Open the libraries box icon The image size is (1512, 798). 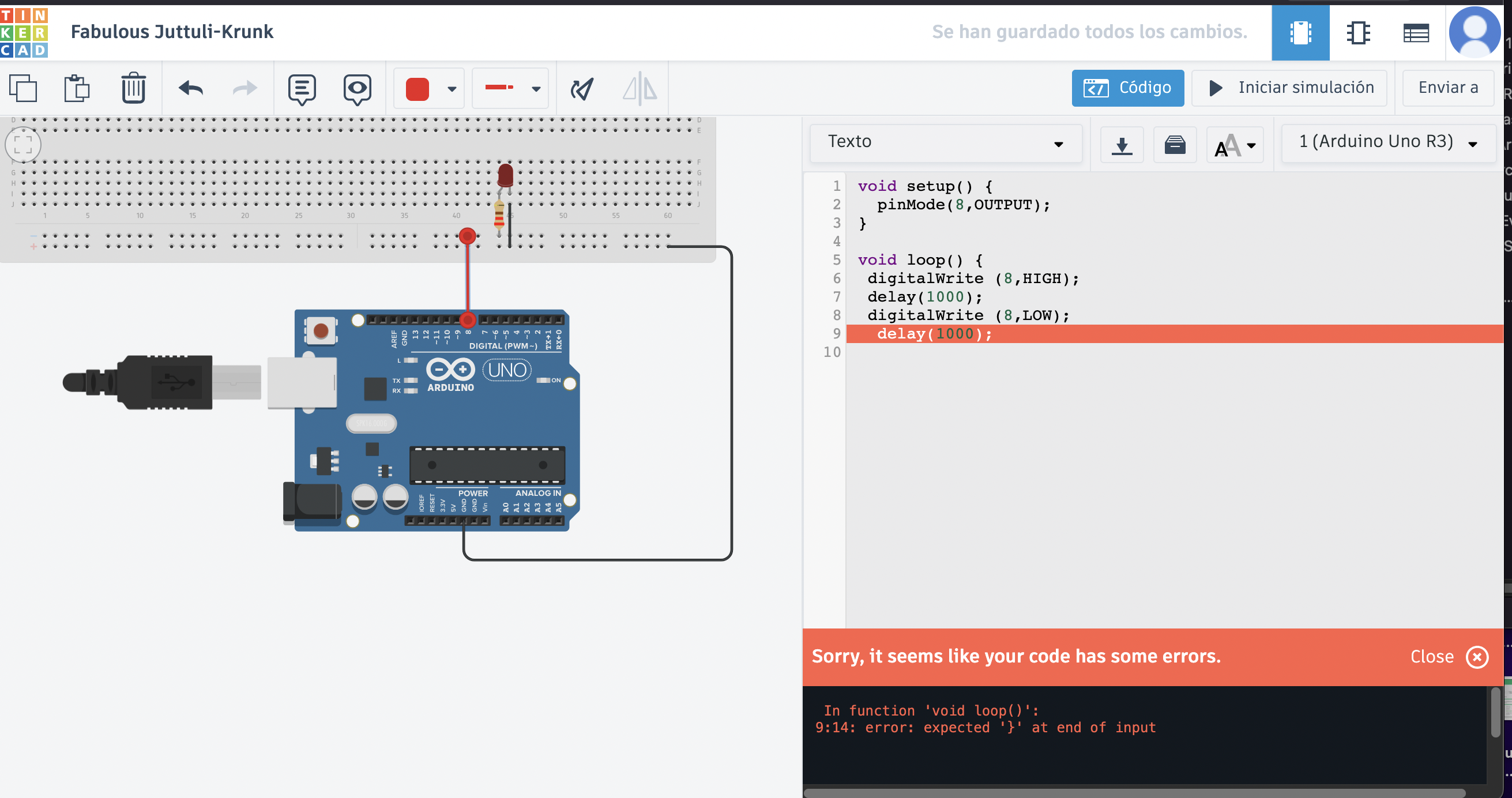[1175, 144]
